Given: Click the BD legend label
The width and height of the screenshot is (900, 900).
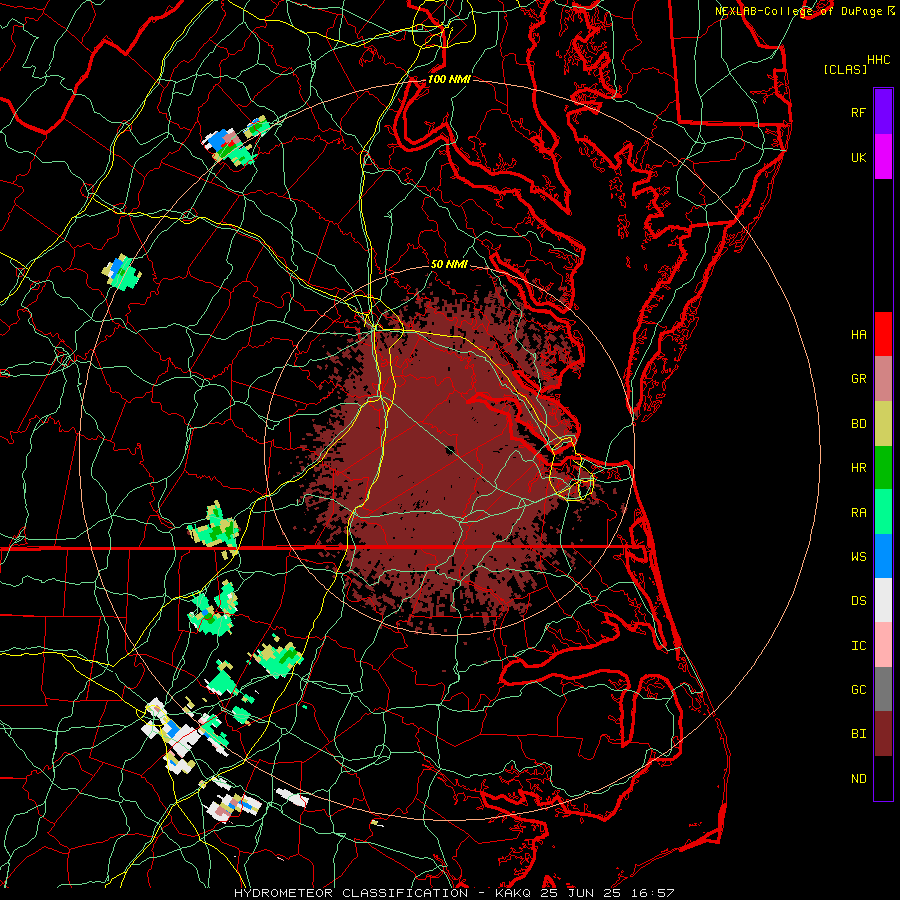Looking at the screenshot, I should point(859,423).
